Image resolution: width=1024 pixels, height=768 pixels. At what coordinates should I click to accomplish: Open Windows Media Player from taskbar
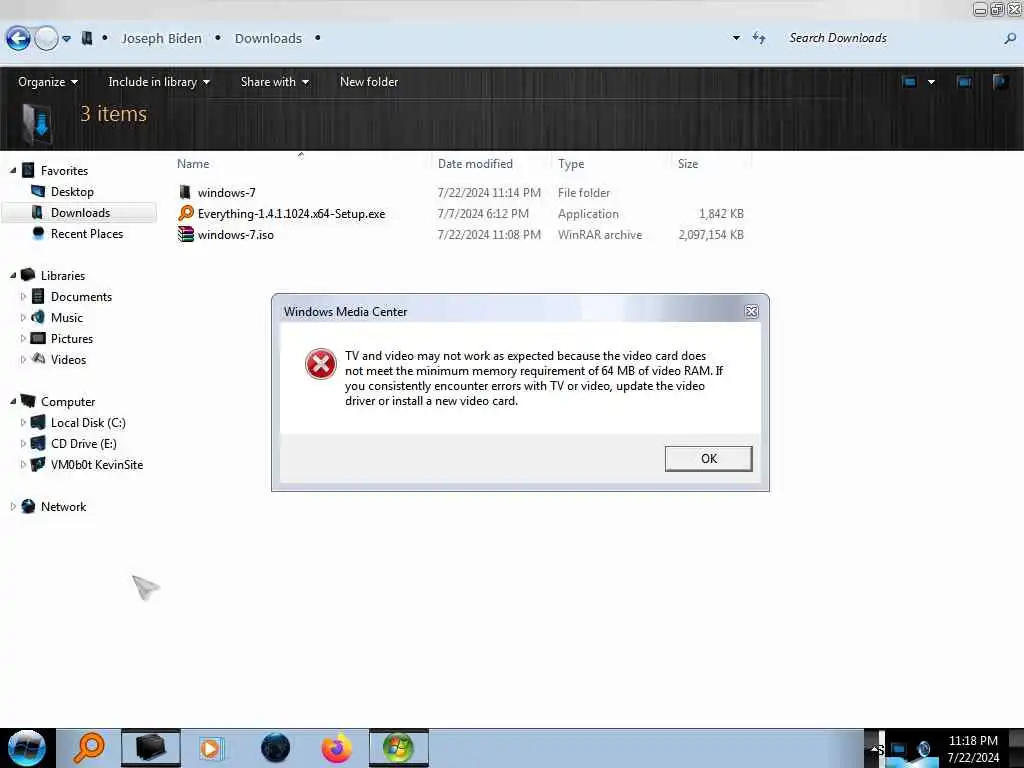click(212, 748)
